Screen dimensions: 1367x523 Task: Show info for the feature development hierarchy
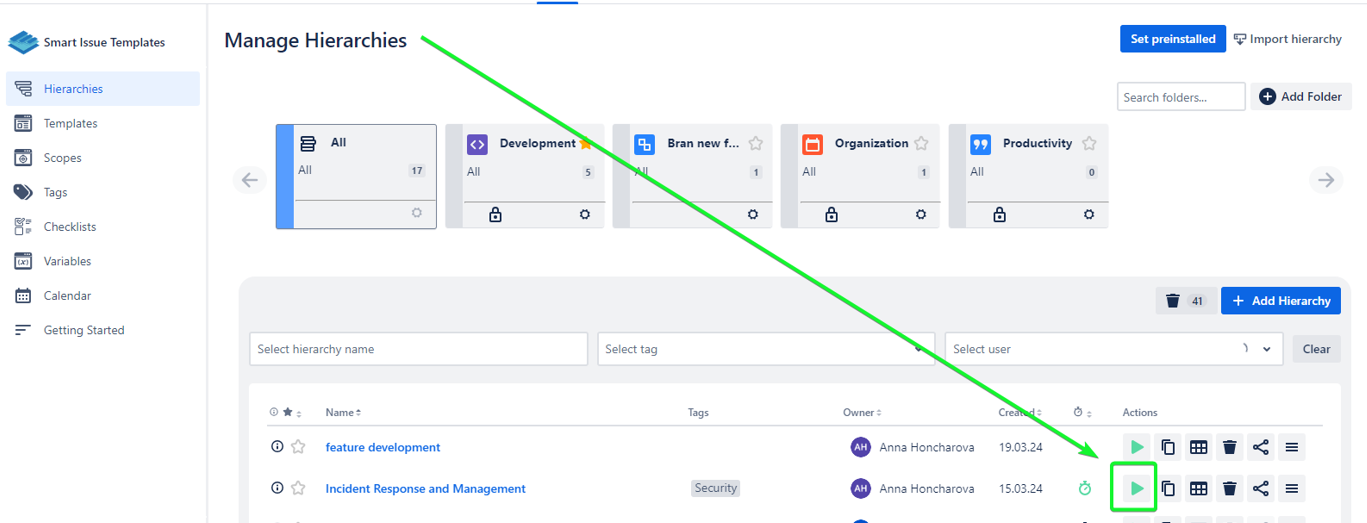point(277,447)
